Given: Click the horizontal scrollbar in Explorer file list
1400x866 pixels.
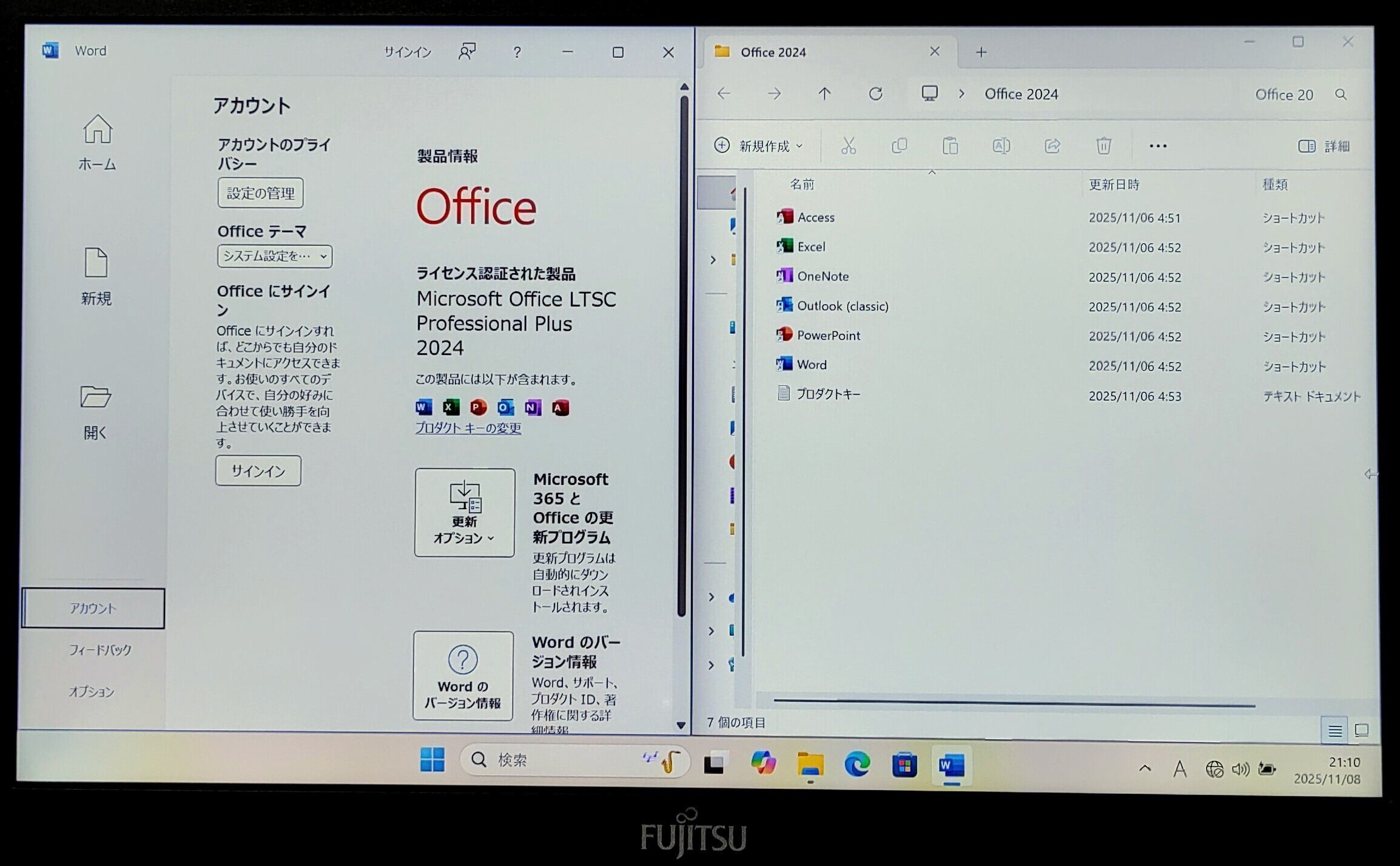Looking at the screenshot, I should (x=1014, y=703).
